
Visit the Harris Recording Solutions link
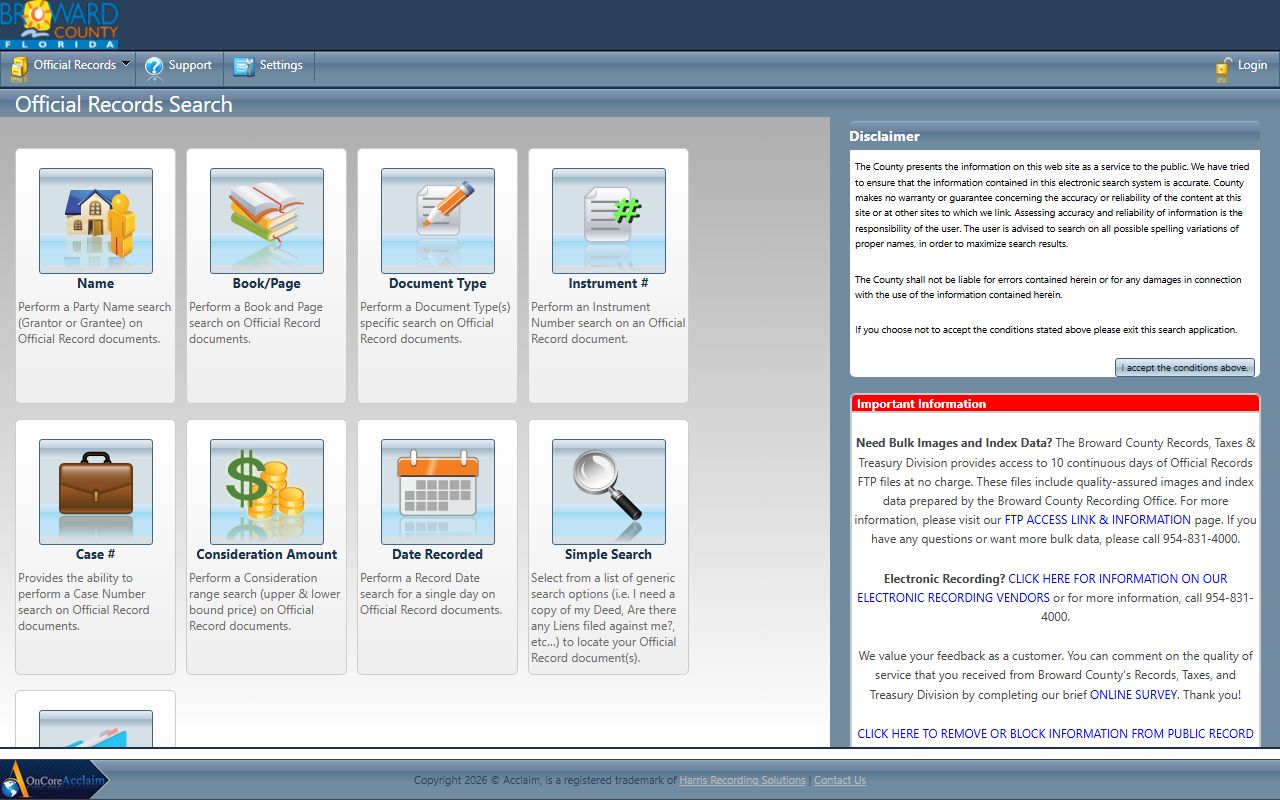[x=742, y=781]
